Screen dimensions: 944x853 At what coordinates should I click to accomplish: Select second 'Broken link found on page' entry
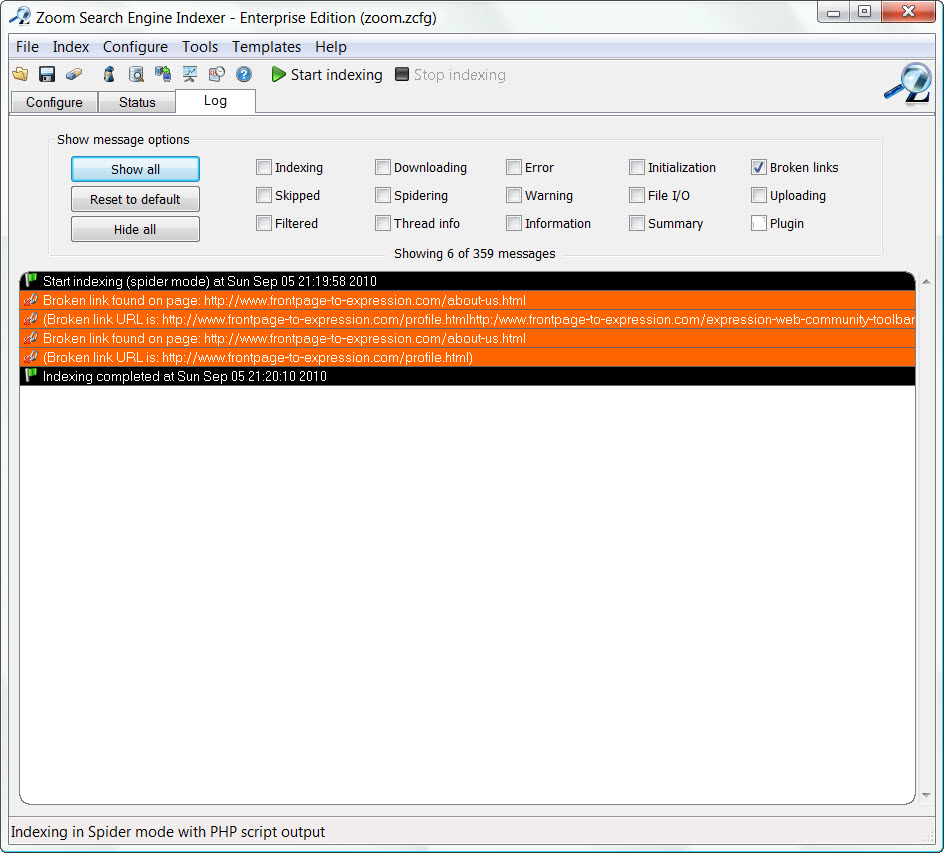(x=467, y=338)
